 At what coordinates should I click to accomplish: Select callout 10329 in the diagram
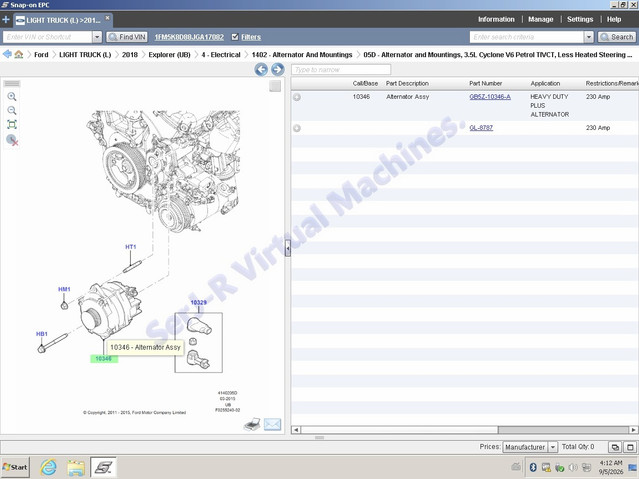tap(198, 302)
